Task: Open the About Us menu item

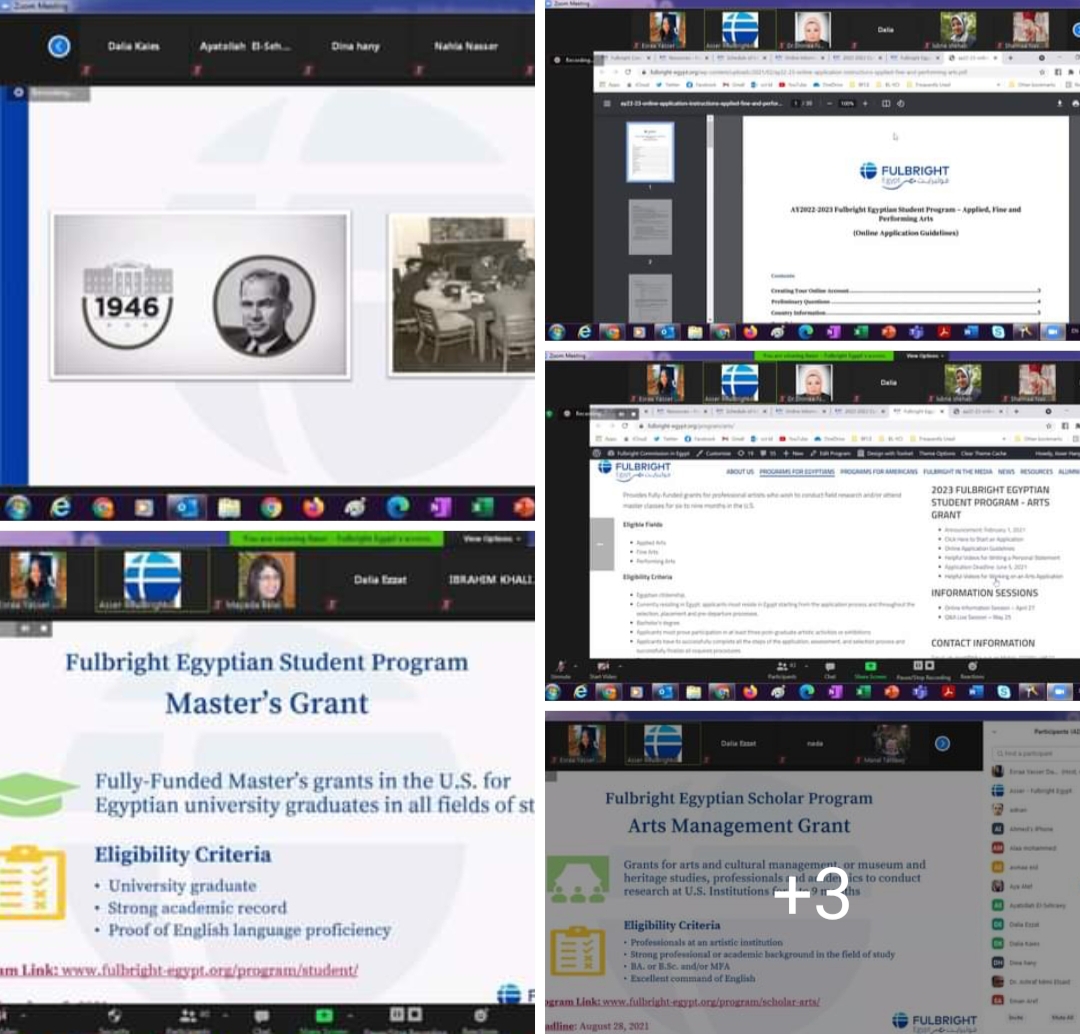Action: 740,471
